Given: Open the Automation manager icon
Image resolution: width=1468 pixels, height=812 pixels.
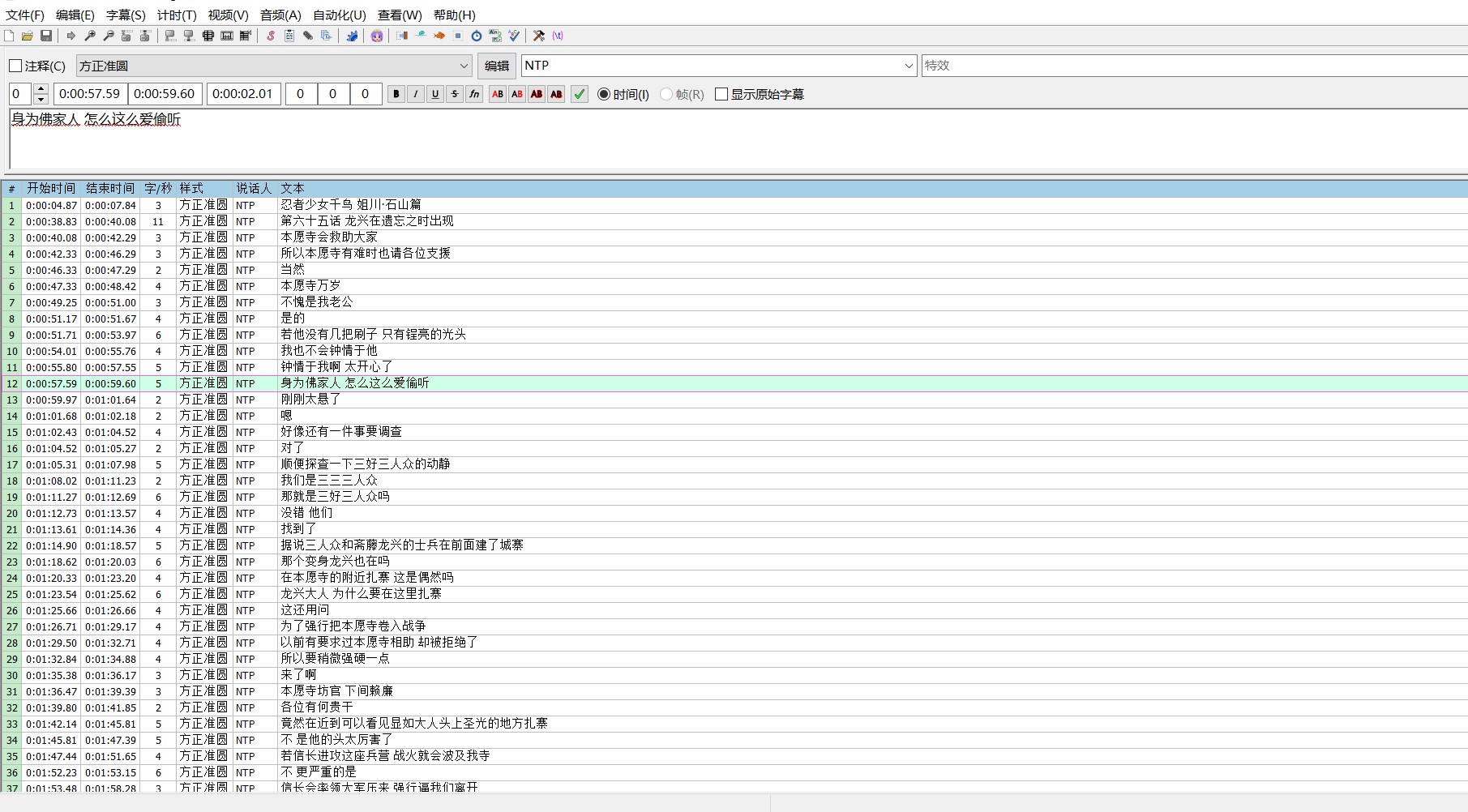Looking at the screenshot, I should [352, 36].
